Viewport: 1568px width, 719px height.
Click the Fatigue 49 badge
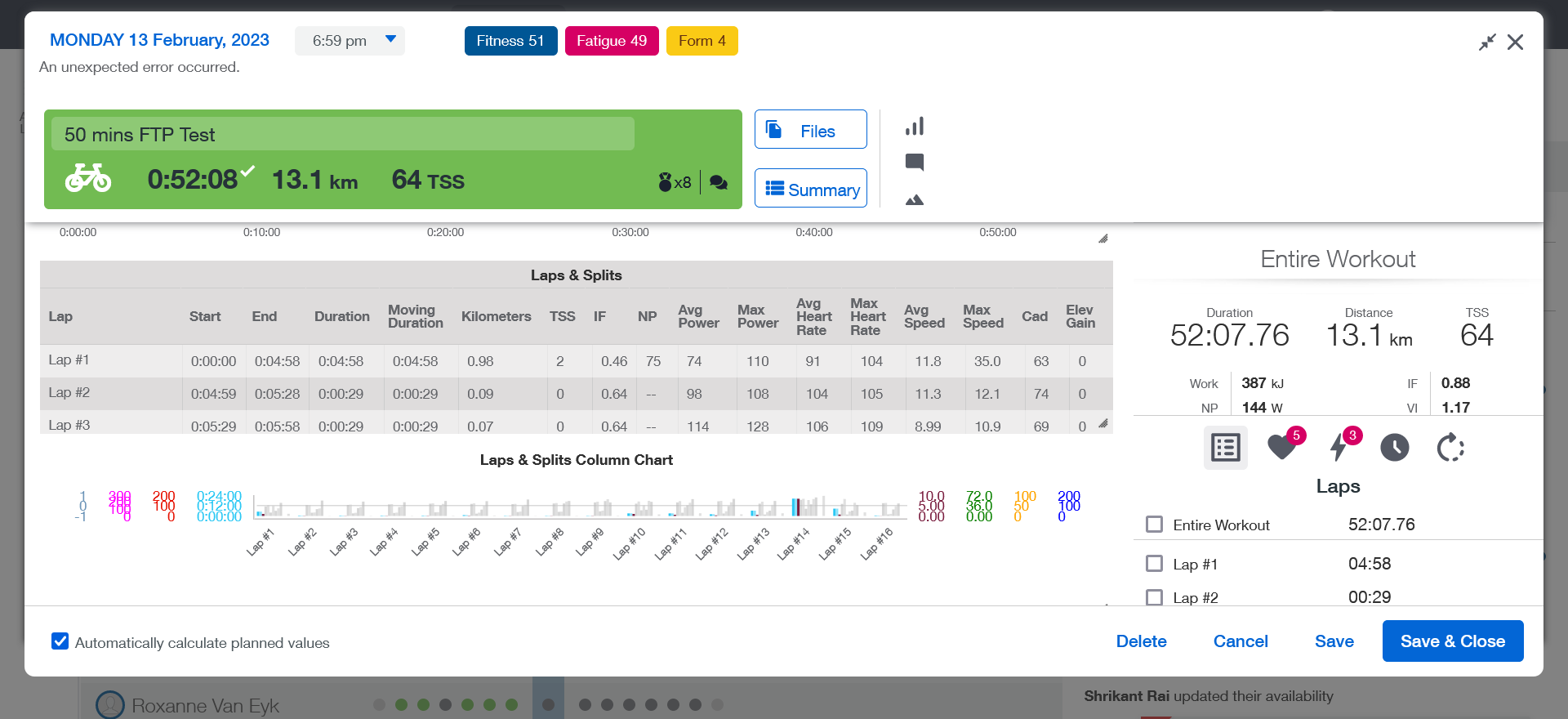612,41
